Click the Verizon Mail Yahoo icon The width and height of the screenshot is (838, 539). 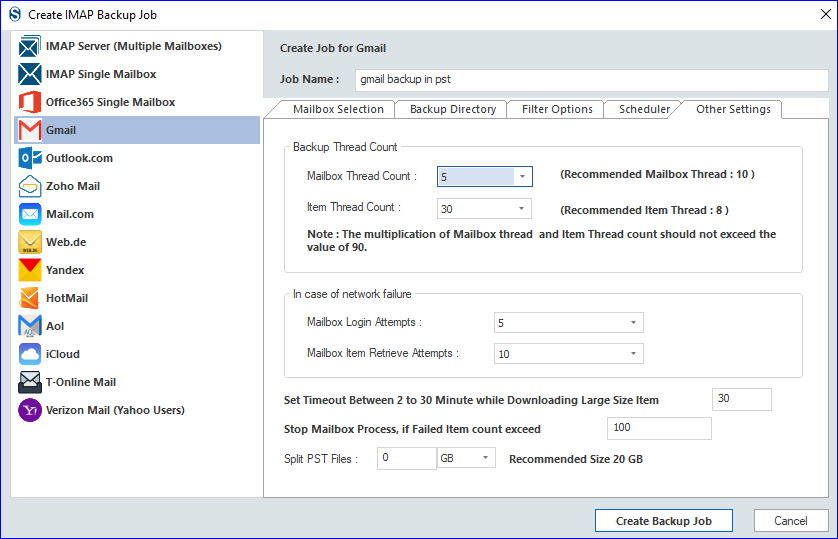(x=29, y=410)
